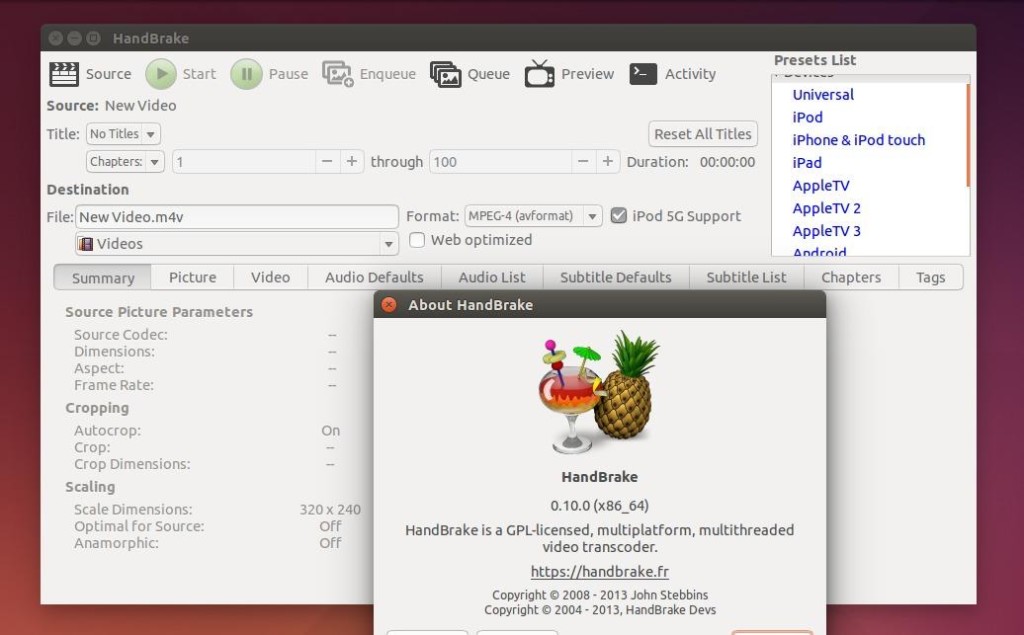Click the File name input field
The height and width of the screenshot is (635, 1024).
point(237,217)
